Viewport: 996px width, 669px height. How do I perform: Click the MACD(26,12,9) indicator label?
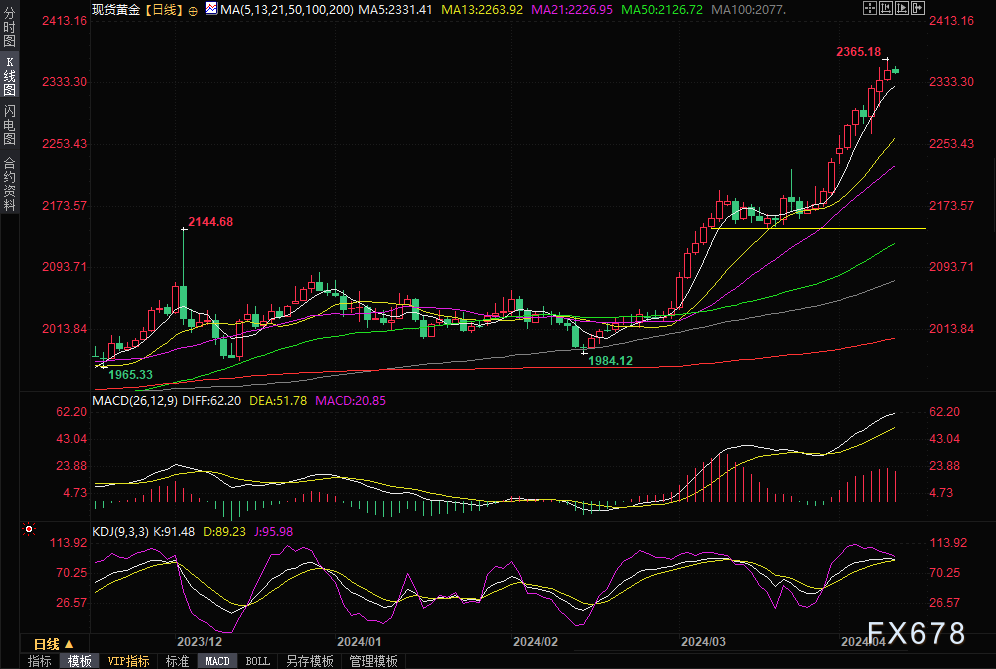pyautogui.click(x=135, y=400)
